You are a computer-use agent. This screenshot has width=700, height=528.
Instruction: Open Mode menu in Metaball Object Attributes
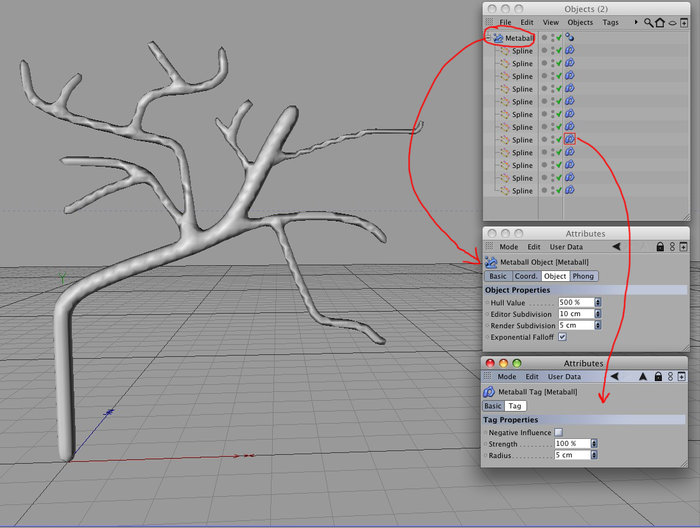point(508,247)
